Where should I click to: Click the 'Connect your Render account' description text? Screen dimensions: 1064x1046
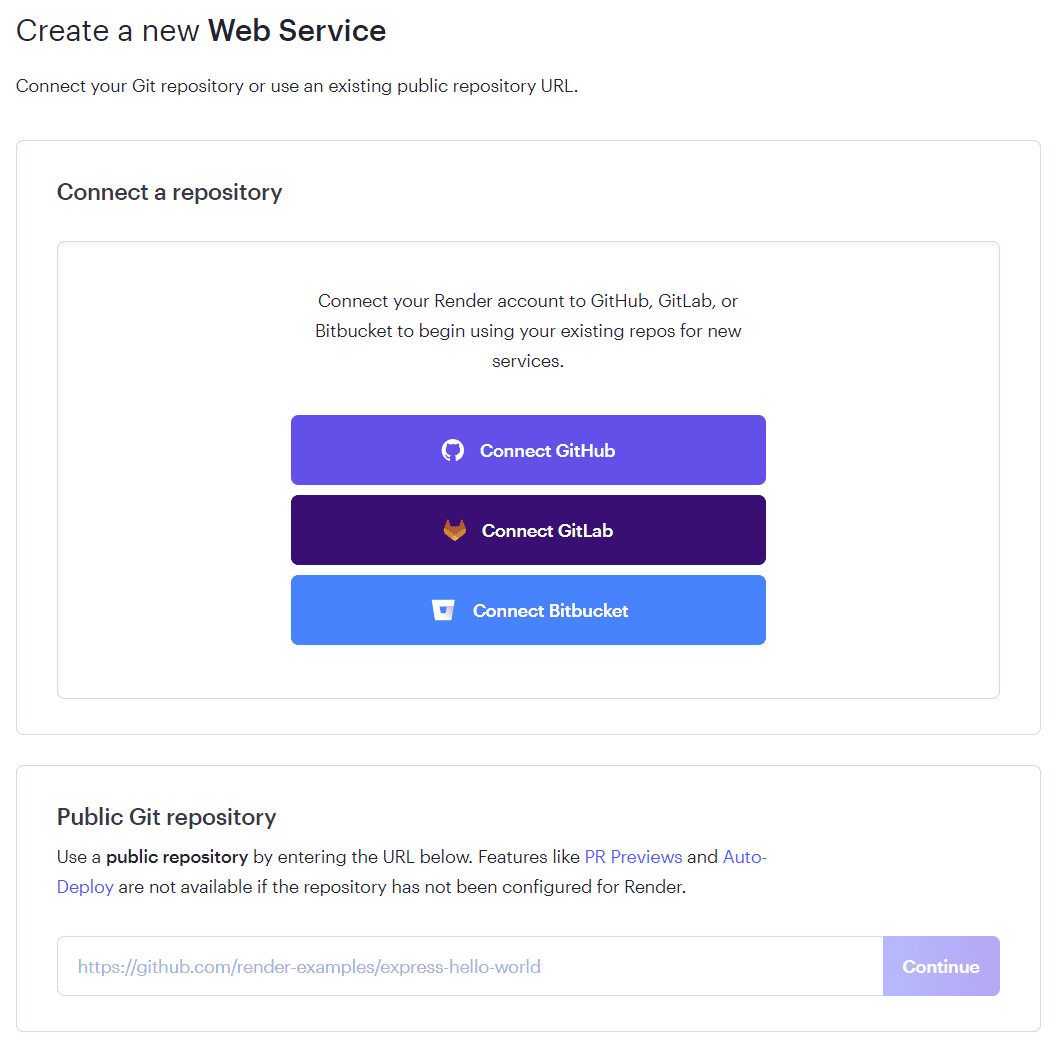point(528,331)
